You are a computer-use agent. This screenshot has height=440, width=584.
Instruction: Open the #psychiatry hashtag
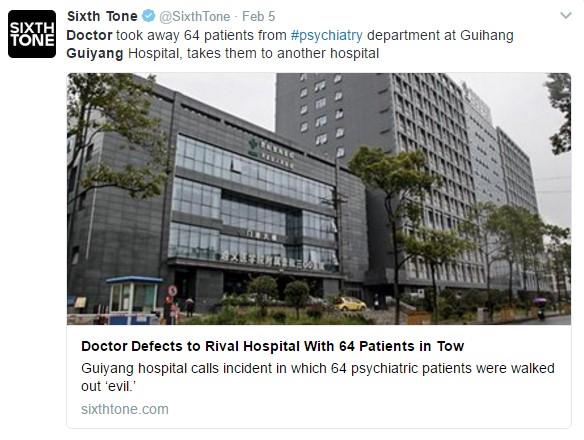coord(327,35)
